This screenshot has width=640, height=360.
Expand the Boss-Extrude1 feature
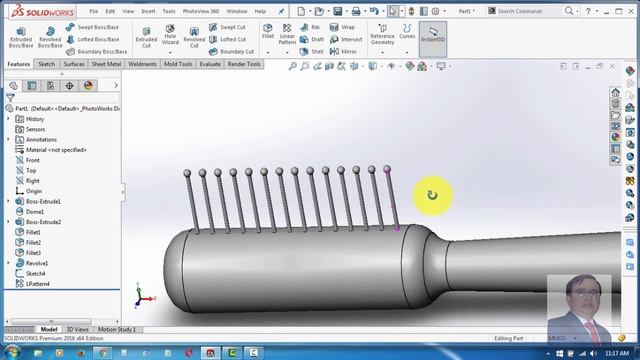[x=8, y=201]
